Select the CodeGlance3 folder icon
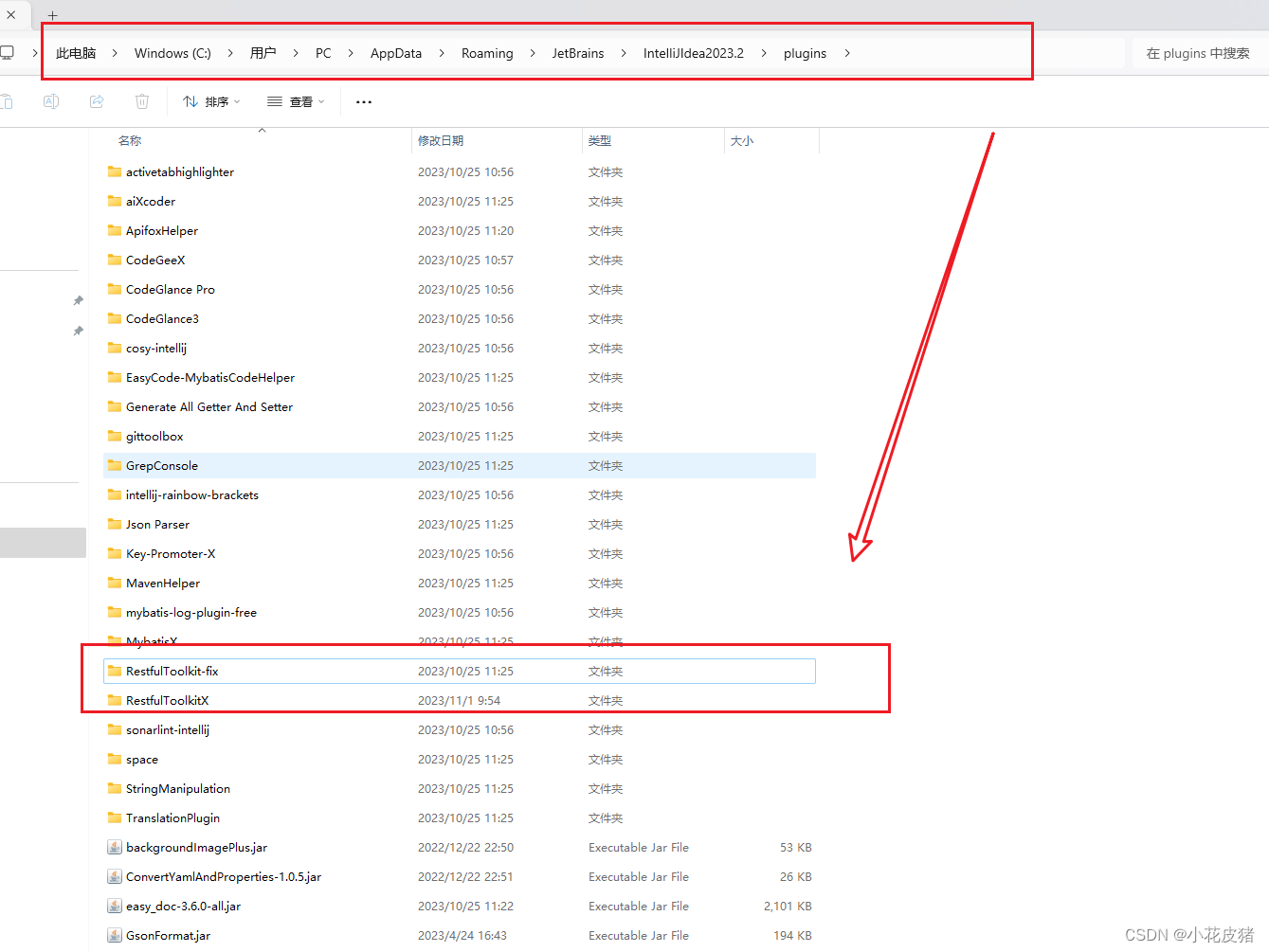This screenshot has width=1269, height=952. tap(115, 318)
